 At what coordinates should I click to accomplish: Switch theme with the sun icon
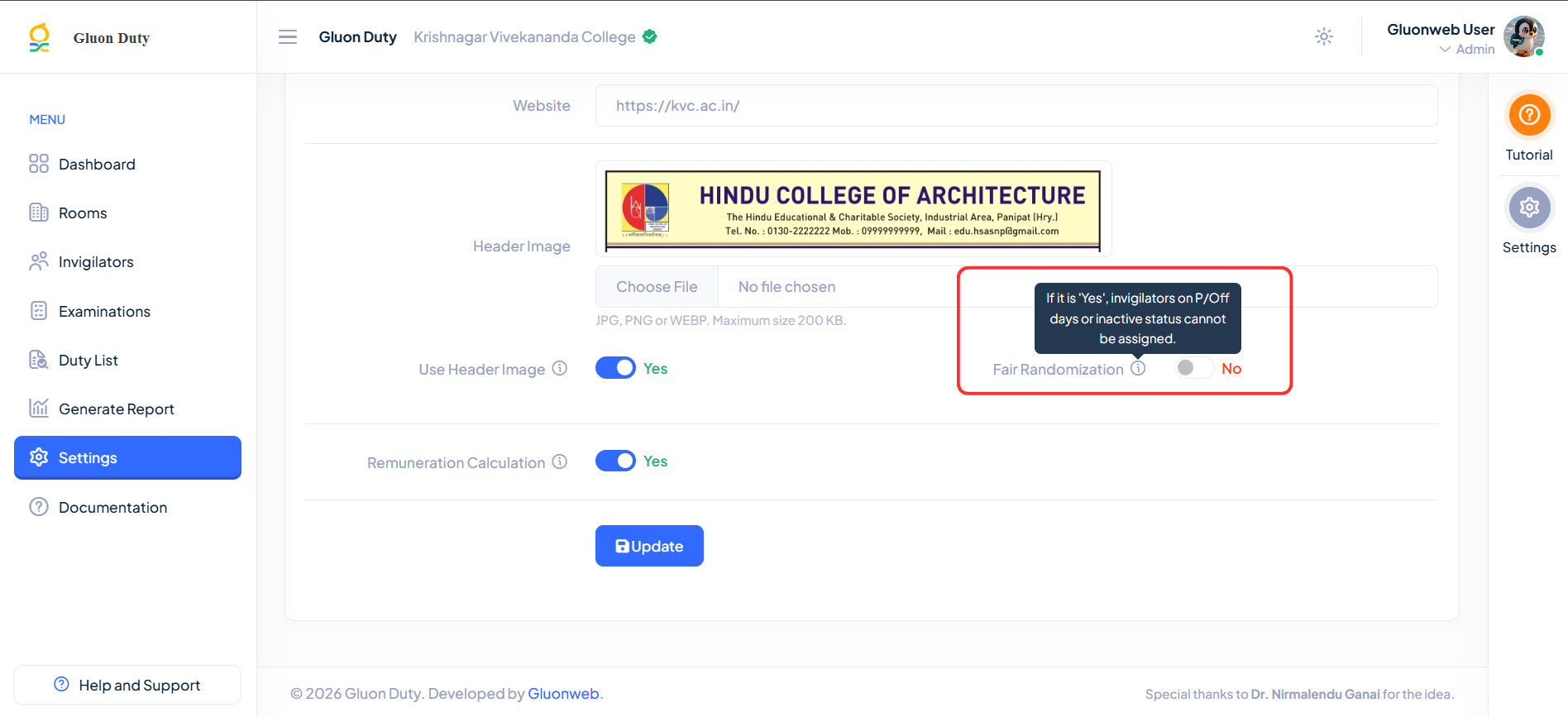1324,36
